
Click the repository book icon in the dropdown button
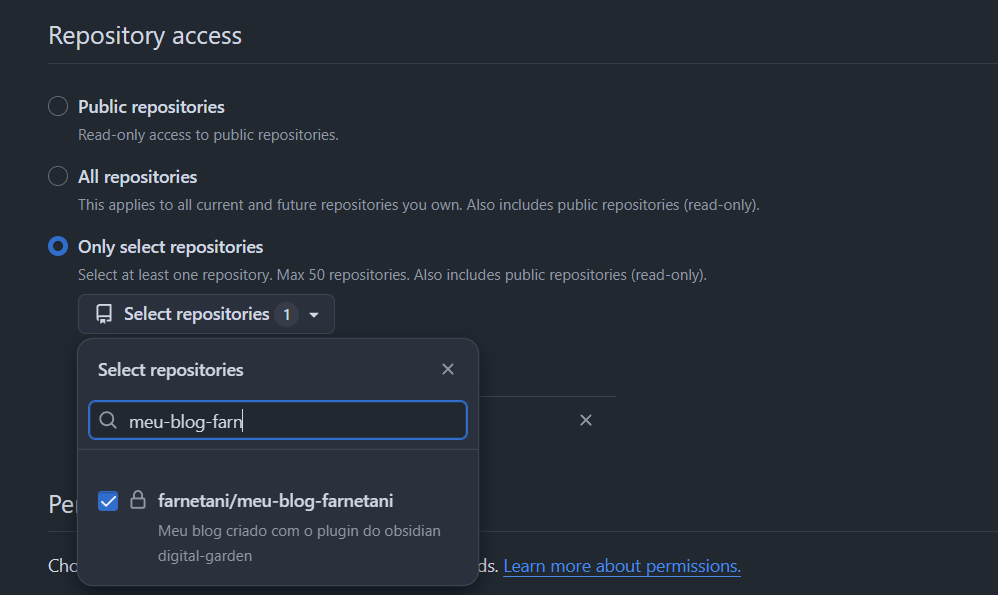(104, 314)
